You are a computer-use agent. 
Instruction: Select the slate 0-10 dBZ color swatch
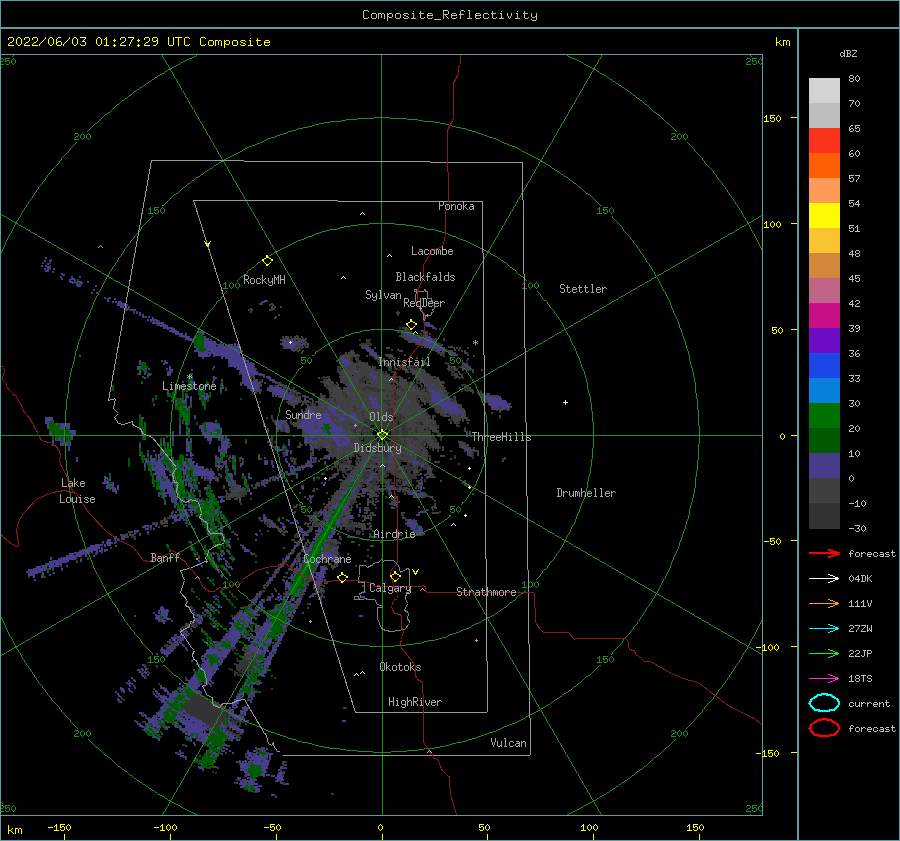[824, 465]
